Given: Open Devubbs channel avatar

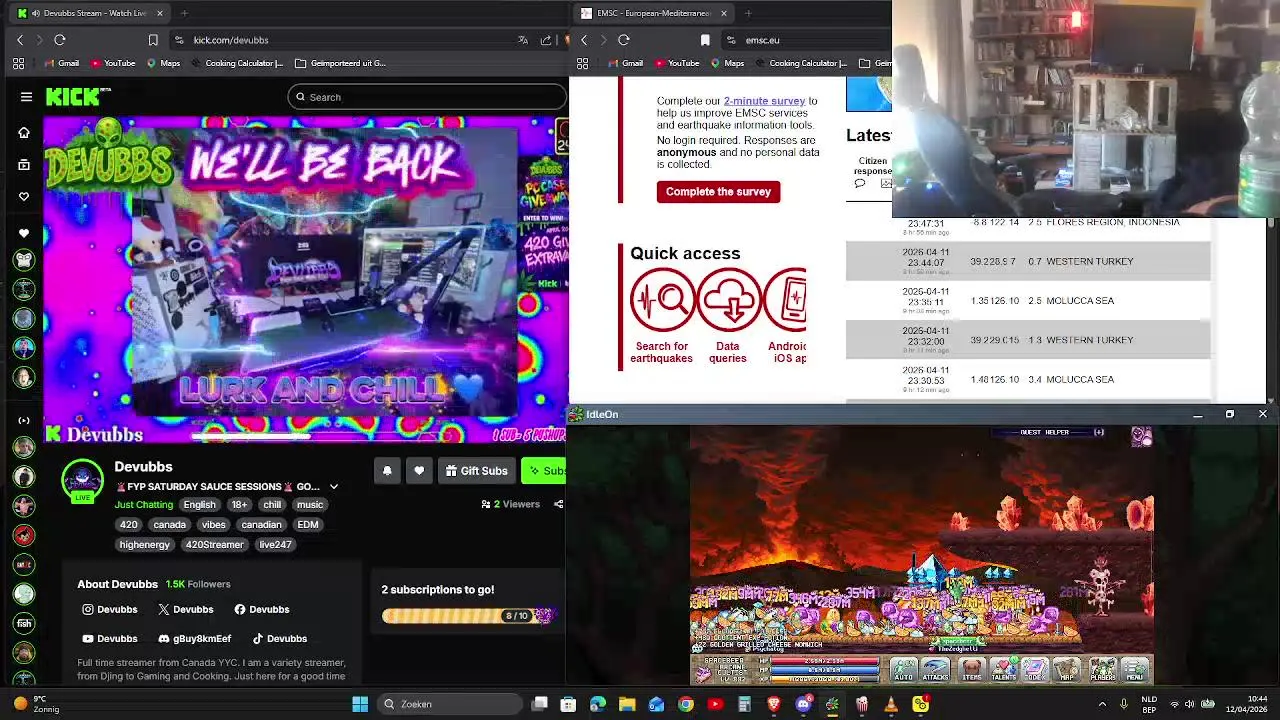Looking at the screenshot, I should click(83, 480).
